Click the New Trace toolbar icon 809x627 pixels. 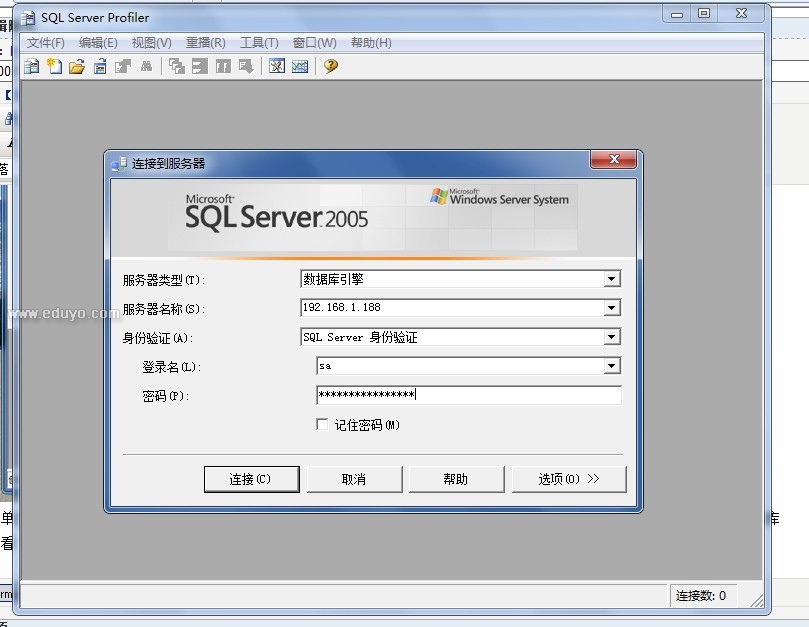click(x=31, y=67)
